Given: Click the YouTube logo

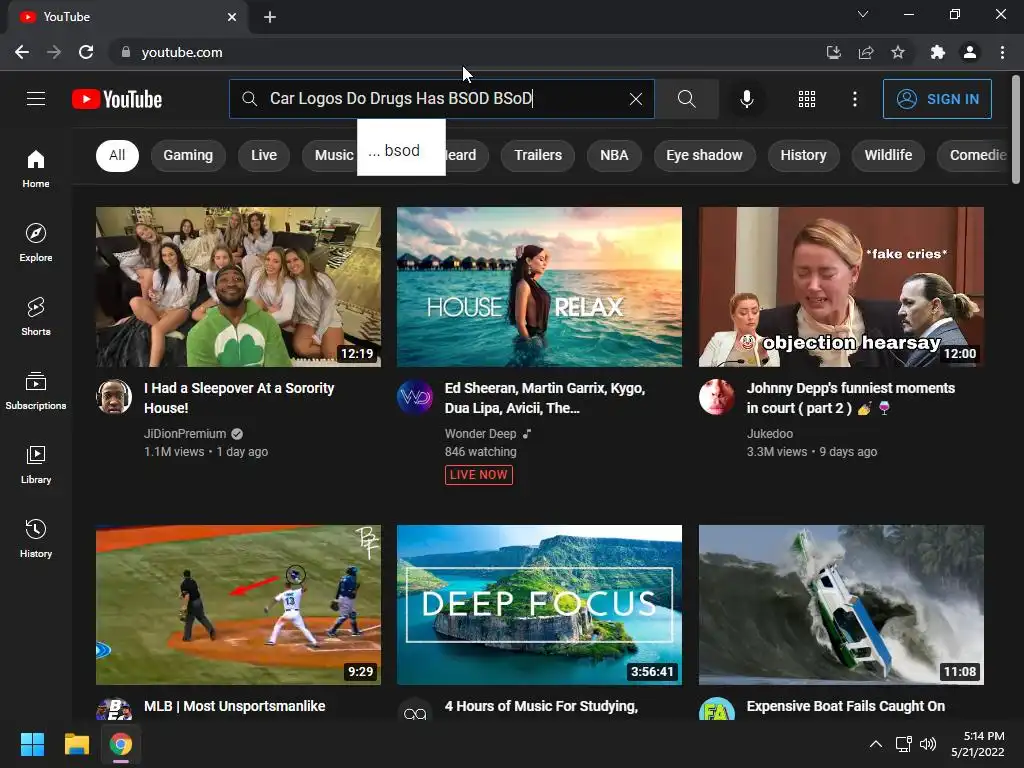Looking at the screenshot, I should coord(117,99).
